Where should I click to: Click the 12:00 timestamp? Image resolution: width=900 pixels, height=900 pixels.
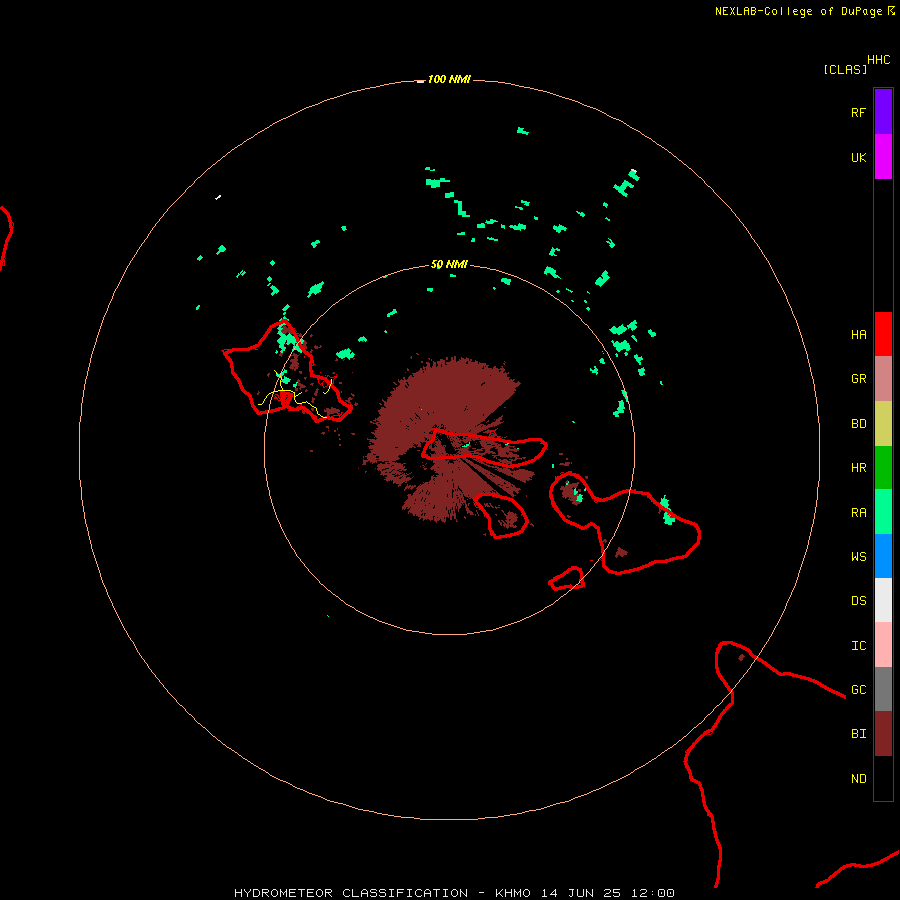coord(653,893)
